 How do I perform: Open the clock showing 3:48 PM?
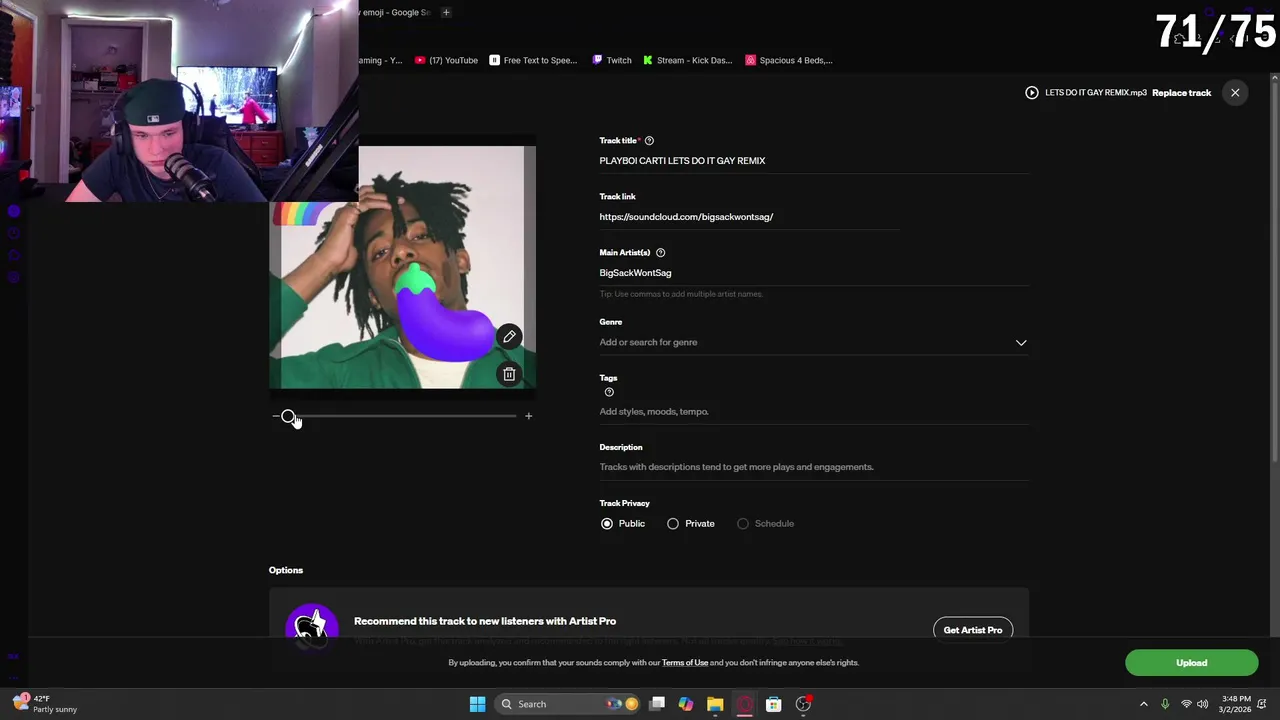pos(1235,704)
